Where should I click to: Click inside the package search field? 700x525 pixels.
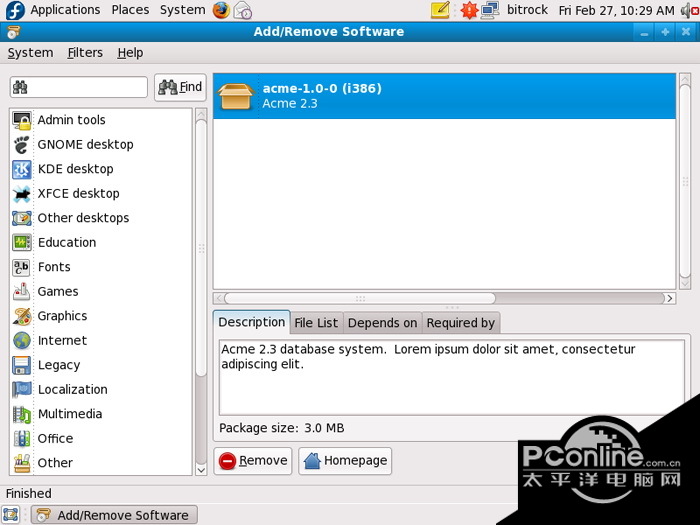point(79,87)
